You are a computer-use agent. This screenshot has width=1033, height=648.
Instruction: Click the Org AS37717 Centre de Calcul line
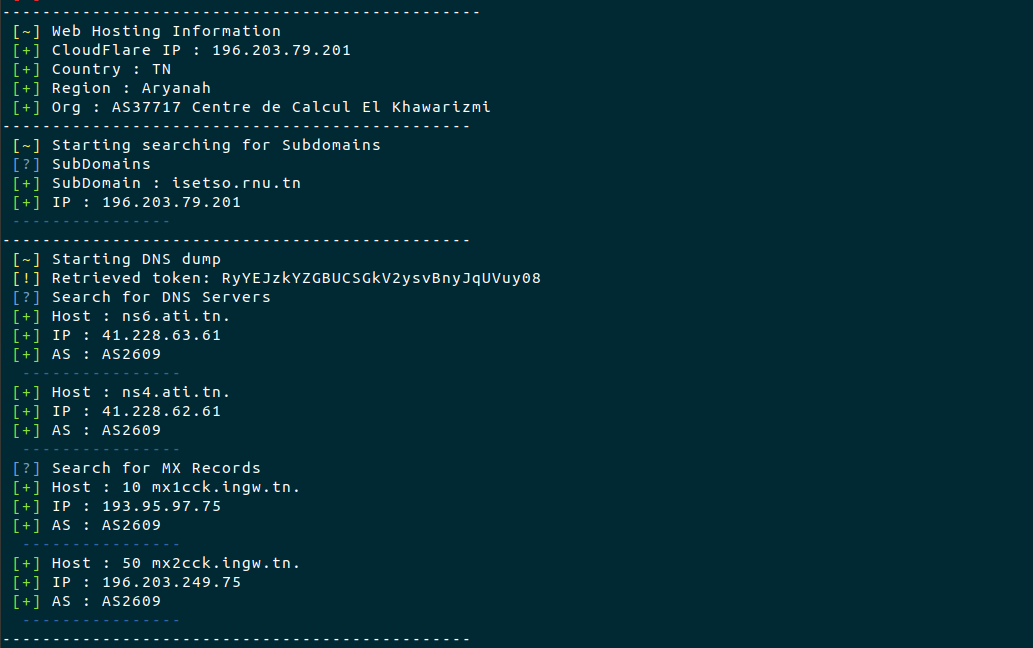point(271,107)
